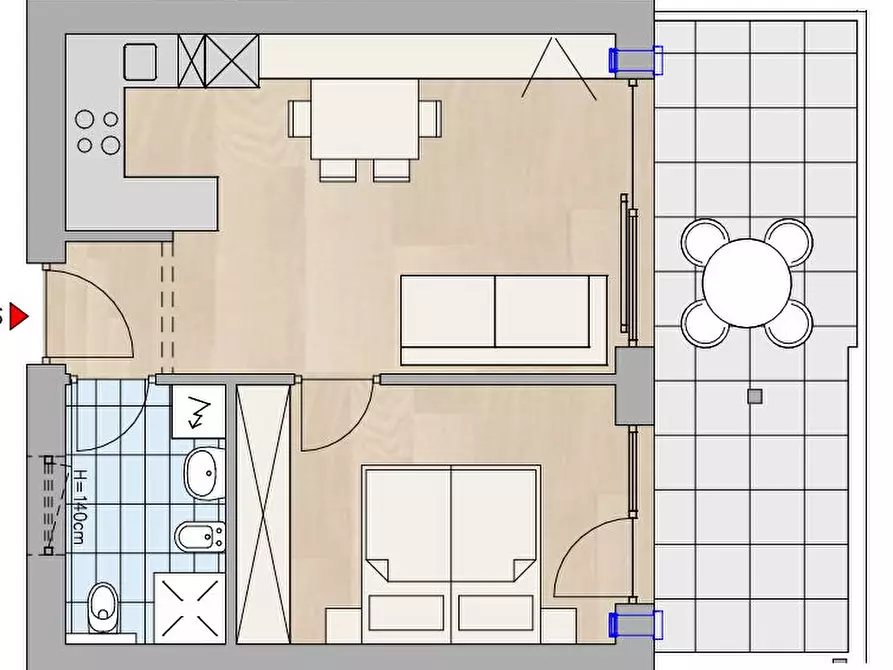
Task: Select the upper blue wall vent
Action: pos(636,60)
